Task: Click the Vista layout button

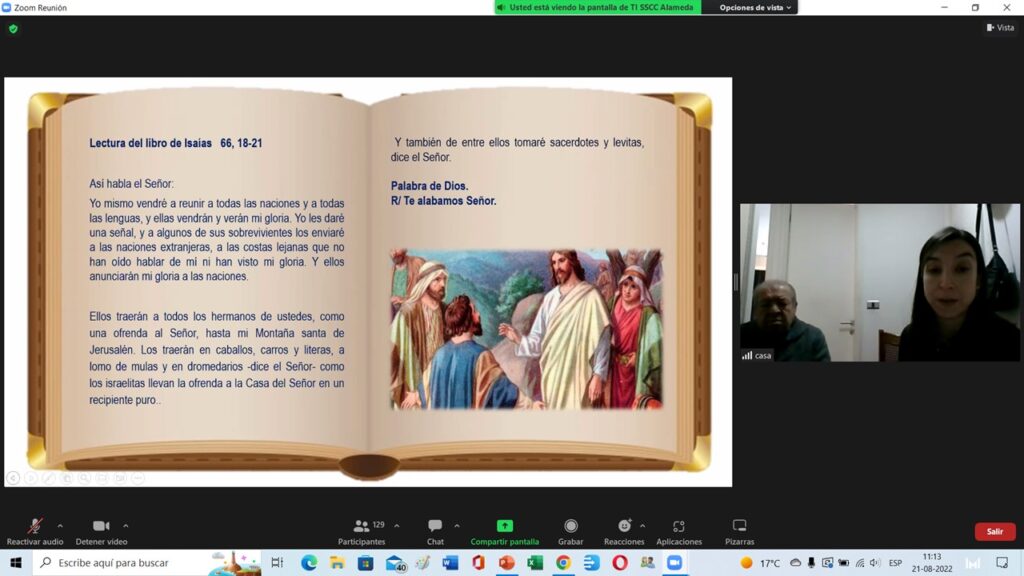Action: (1000, 27)
